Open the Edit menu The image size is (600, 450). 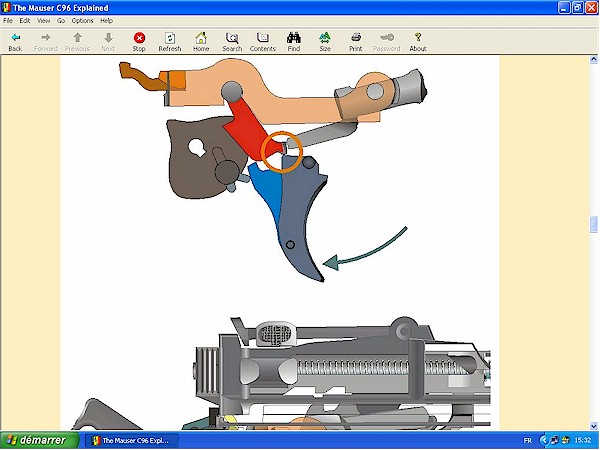(x=25, y=21)
